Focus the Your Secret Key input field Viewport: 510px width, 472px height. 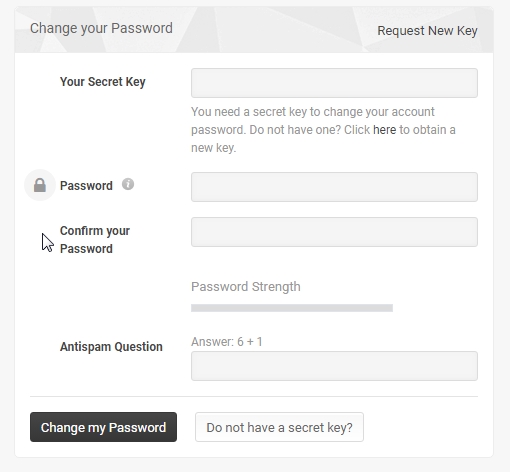(x=334, y=83)
